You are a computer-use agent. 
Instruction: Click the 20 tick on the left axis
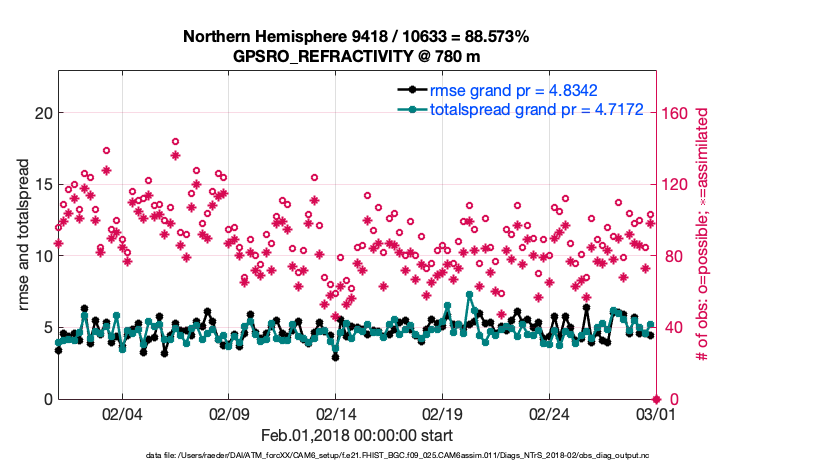tap(42, 113)
